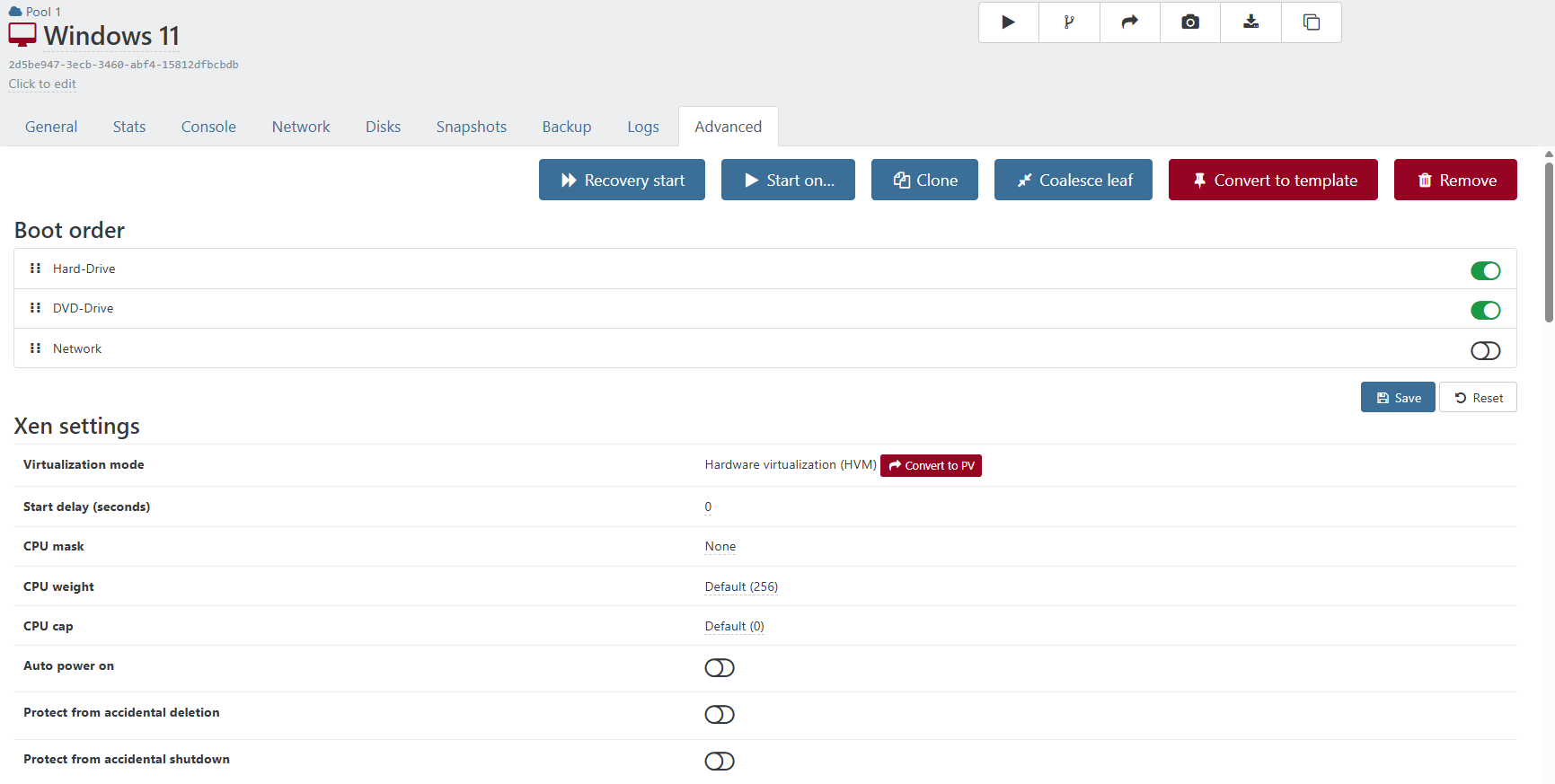Viewport: 1555px width, 784px height.
Task: Click the Hard-Drive boot entry label
Action: point(84,269)
